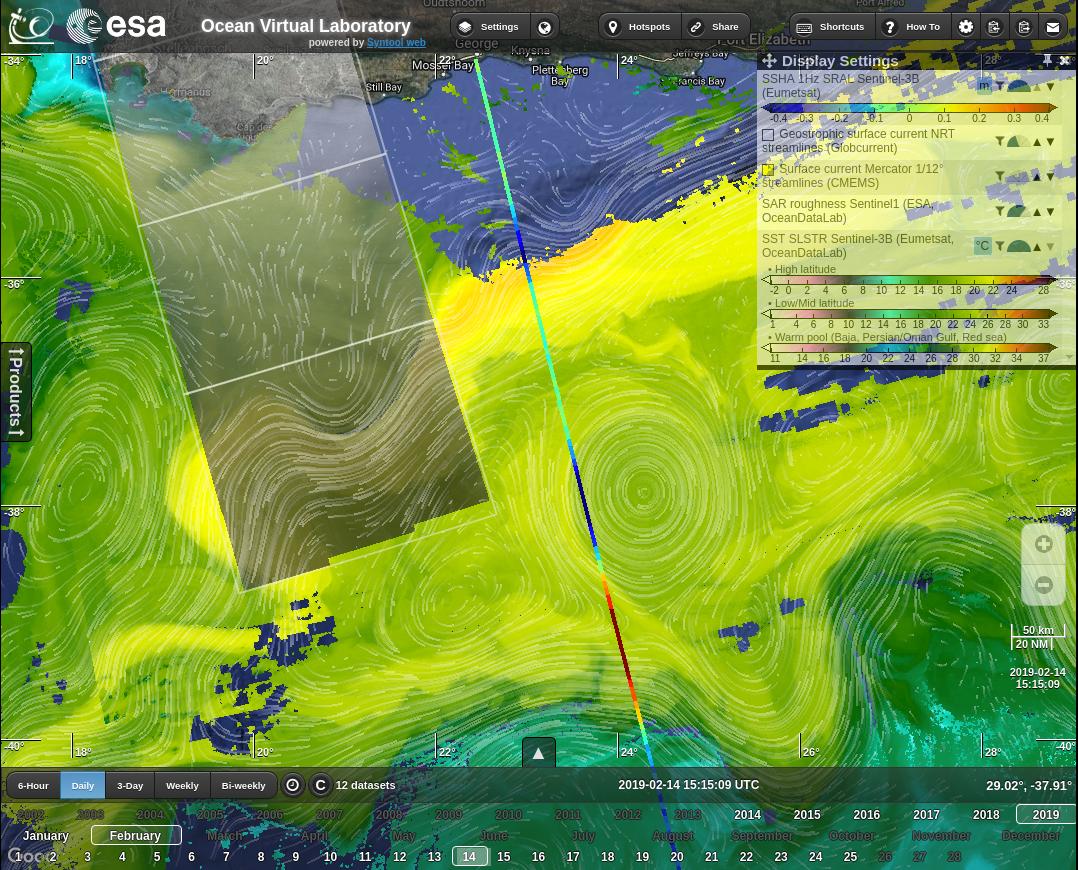Select the 6-Hour time span

click(x=33, y=785)
